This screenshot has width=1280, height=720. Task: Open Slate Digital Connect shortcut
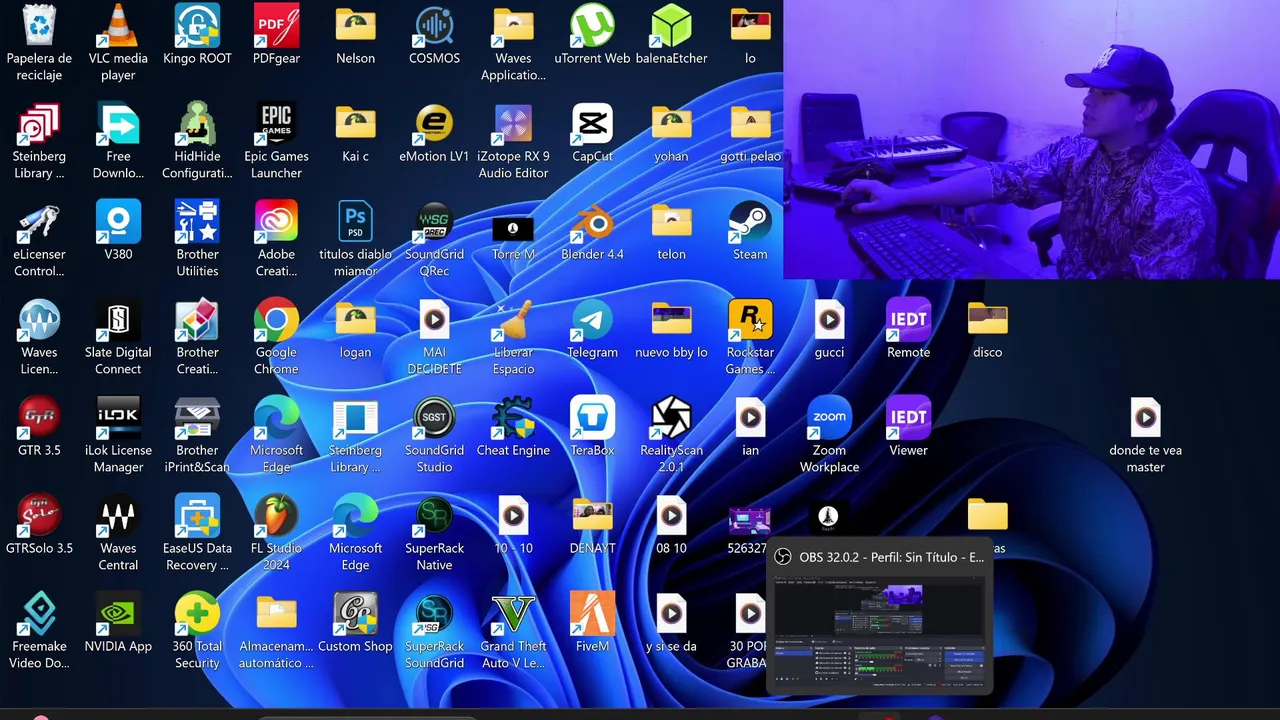point(118,321)
